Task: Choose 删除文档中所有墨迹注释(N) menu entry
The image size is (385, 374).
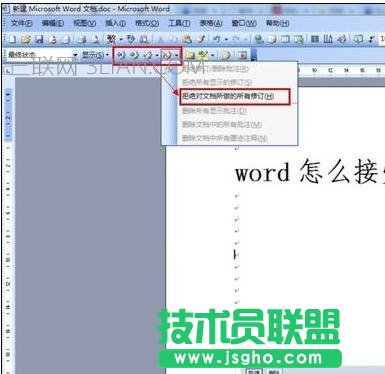Action: [x=230, y=138]
